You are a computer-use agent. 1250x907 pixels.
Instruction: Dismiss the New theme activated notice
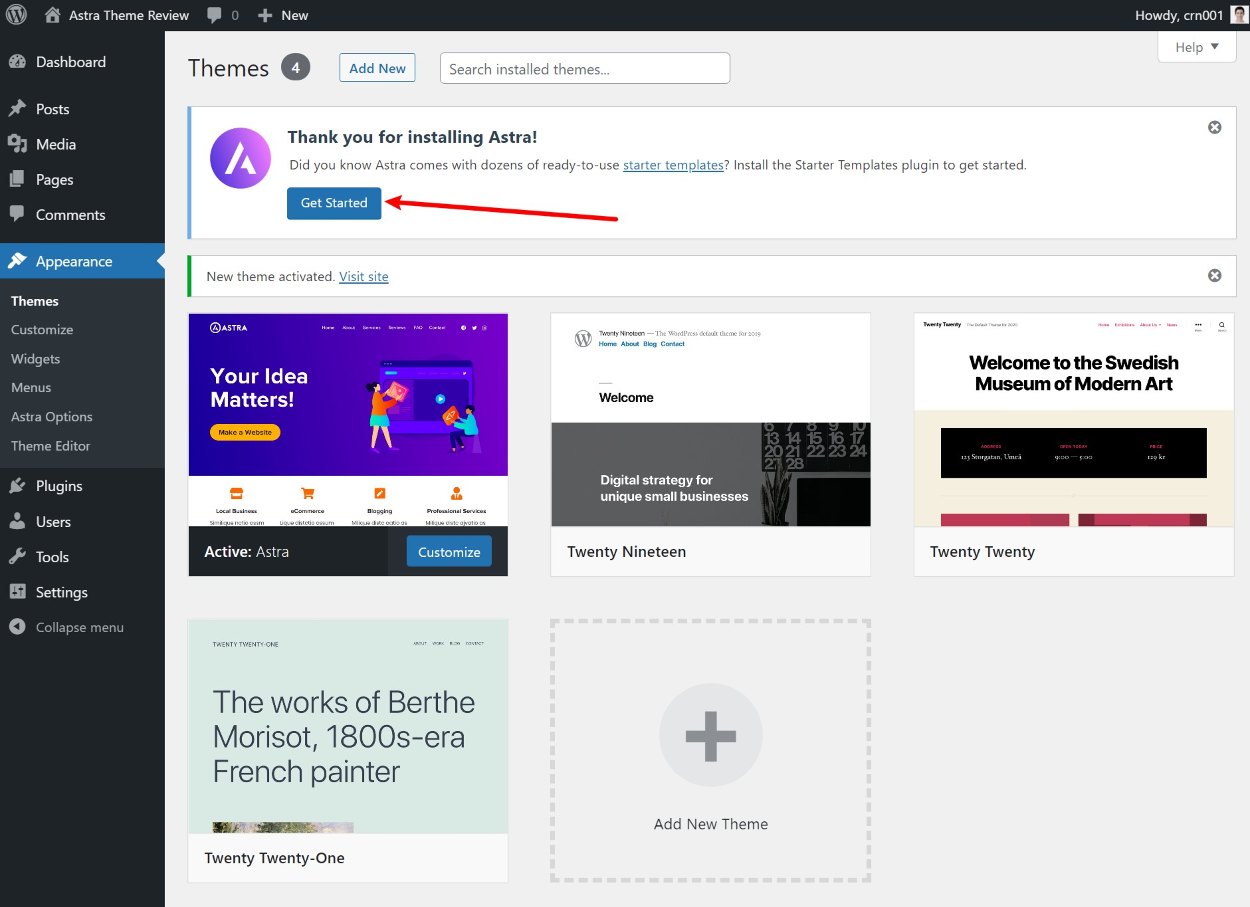click(1215, 275)
